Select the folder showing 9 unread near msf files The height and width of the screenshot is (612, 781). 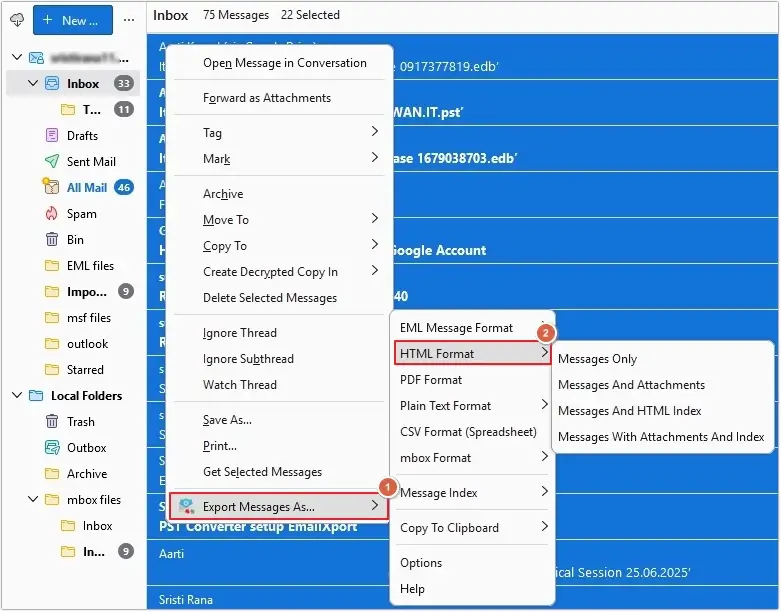point(89,292)
